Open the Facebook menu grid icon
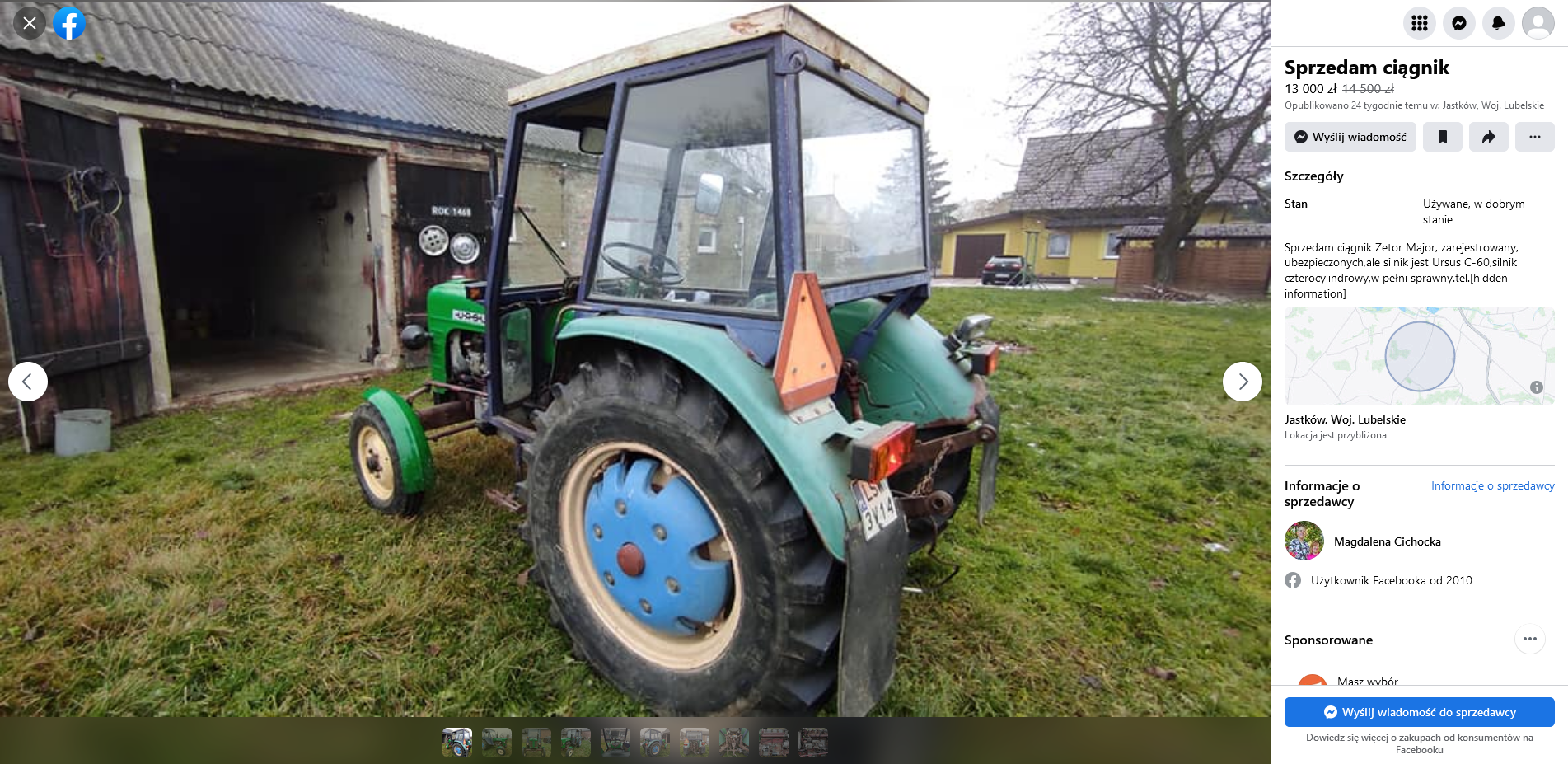The image size is (1568, 764). point(1419,23)
